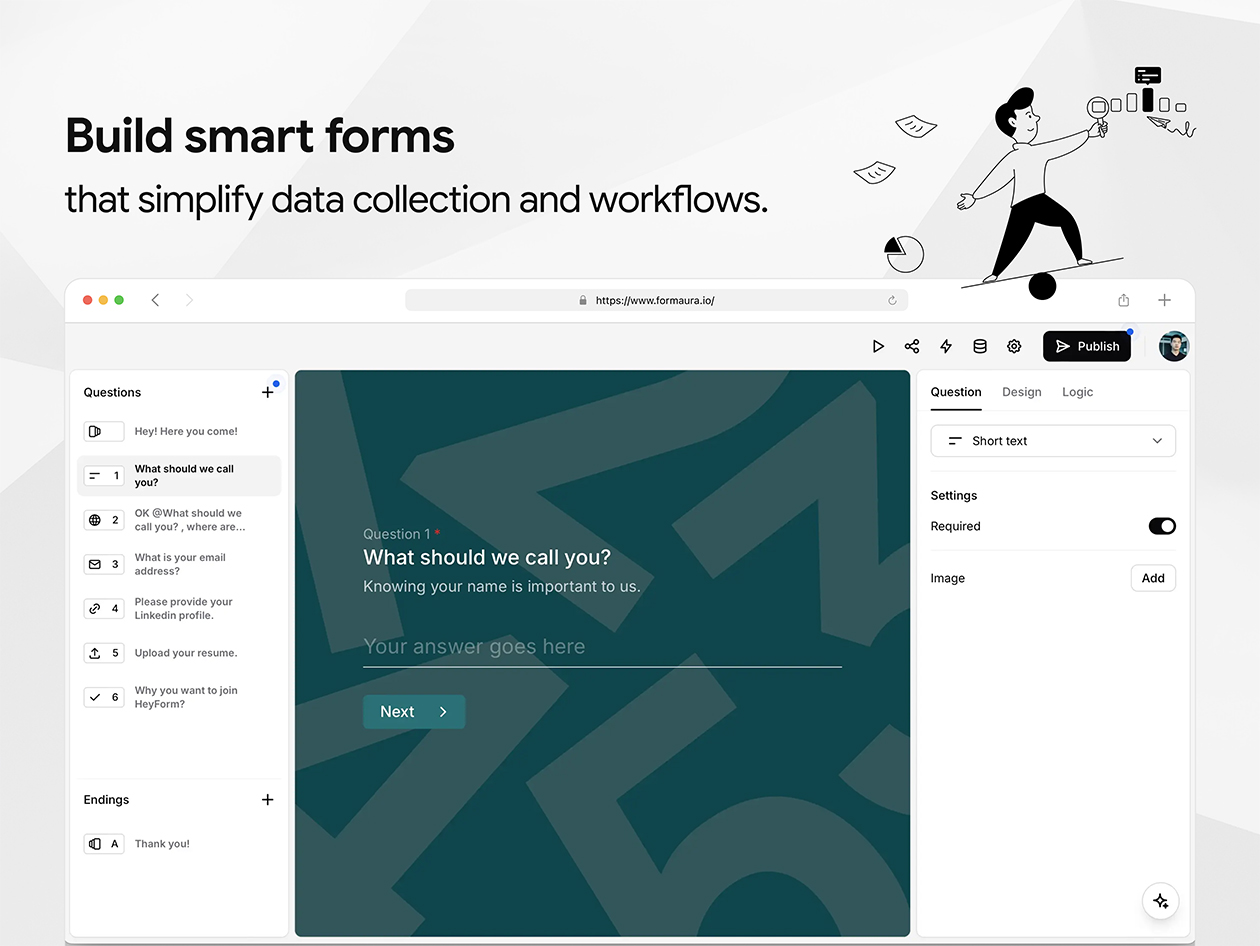
Task: Click the Integrations lightning bolt icon
Action: click(946, 346)
